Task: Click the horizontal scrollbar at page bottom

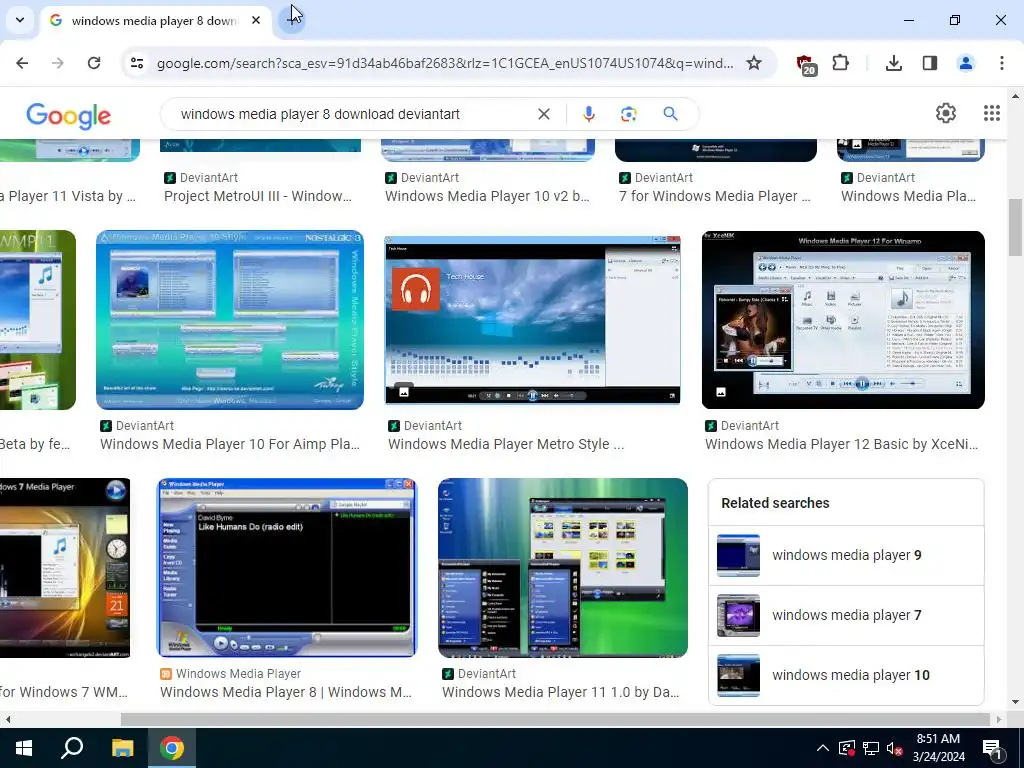Action: pos(555,719)
